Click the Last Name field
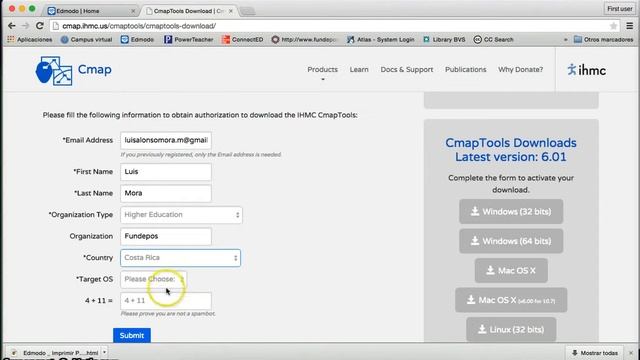 166,193
